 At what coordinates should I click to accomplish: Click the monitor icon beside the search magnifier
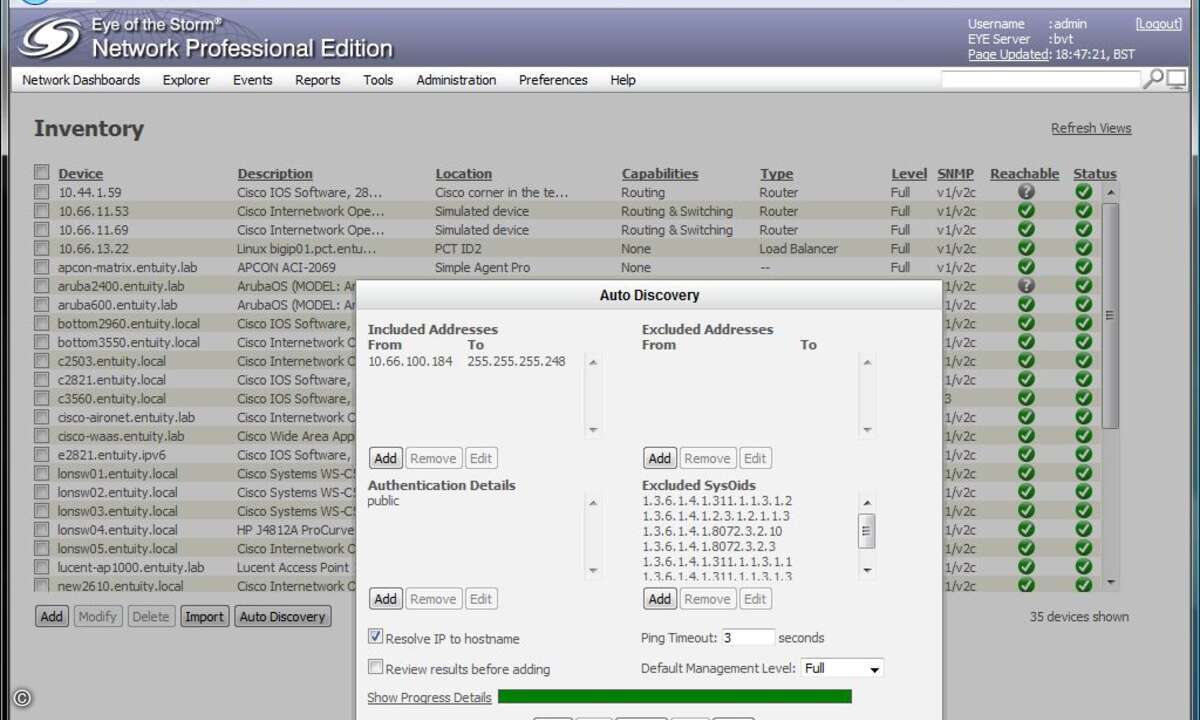(x=1176, y=79)
